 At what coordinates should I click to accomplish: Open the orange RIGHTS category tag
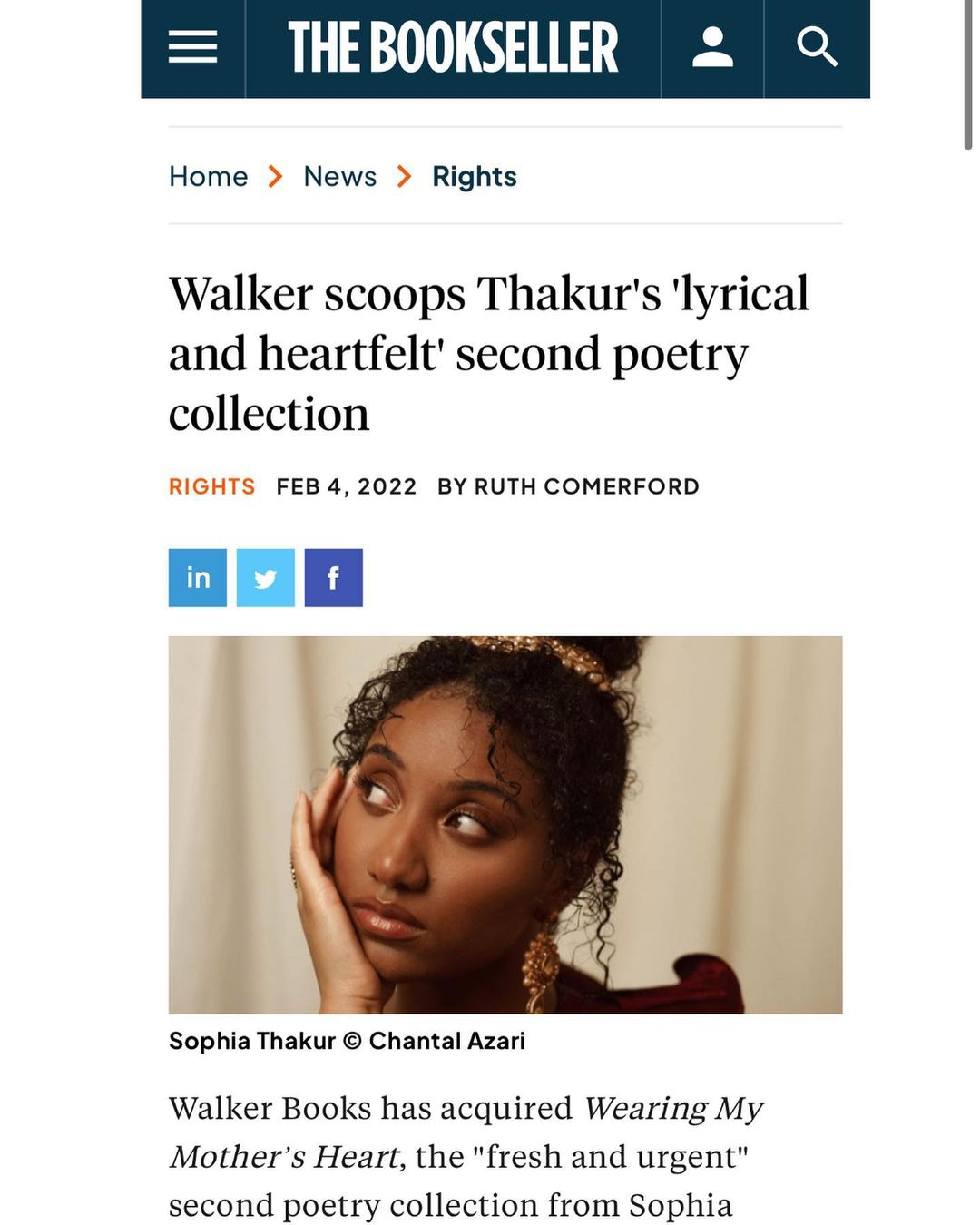(212, 486)
